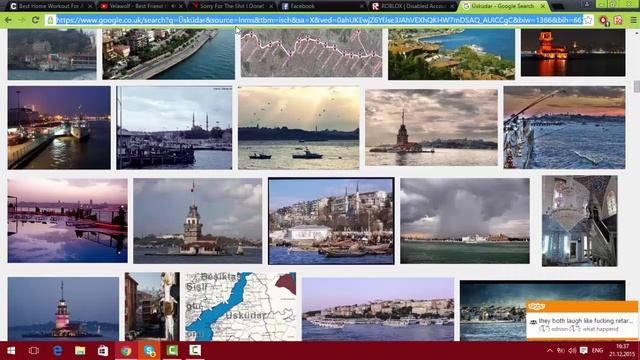Reload the Google search page
Viewport: 640px width, 360px height.
tap(35, 20)
